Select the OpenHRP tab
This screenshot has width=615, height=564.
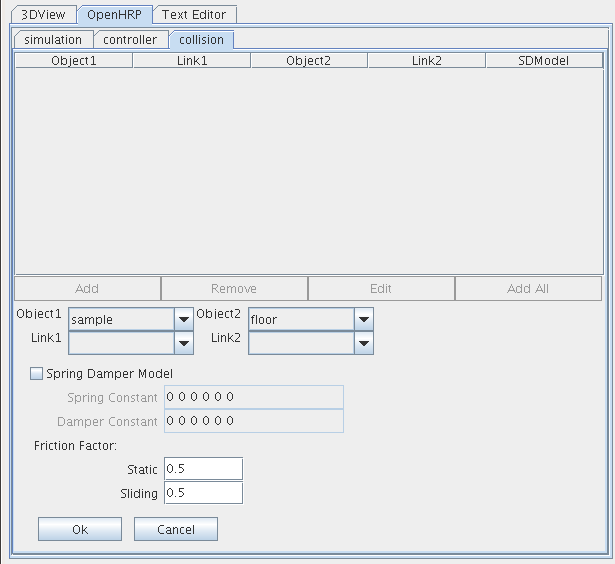114,15
